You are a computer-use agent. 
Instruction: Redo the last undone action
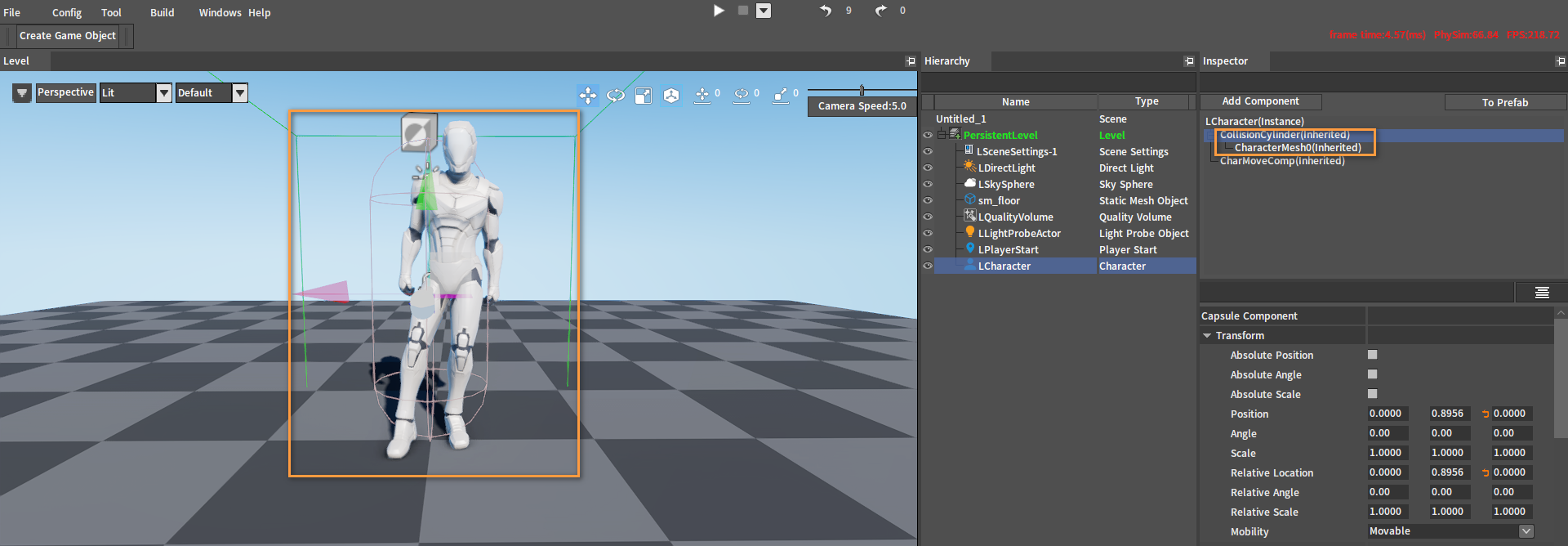tap(880, 11)
